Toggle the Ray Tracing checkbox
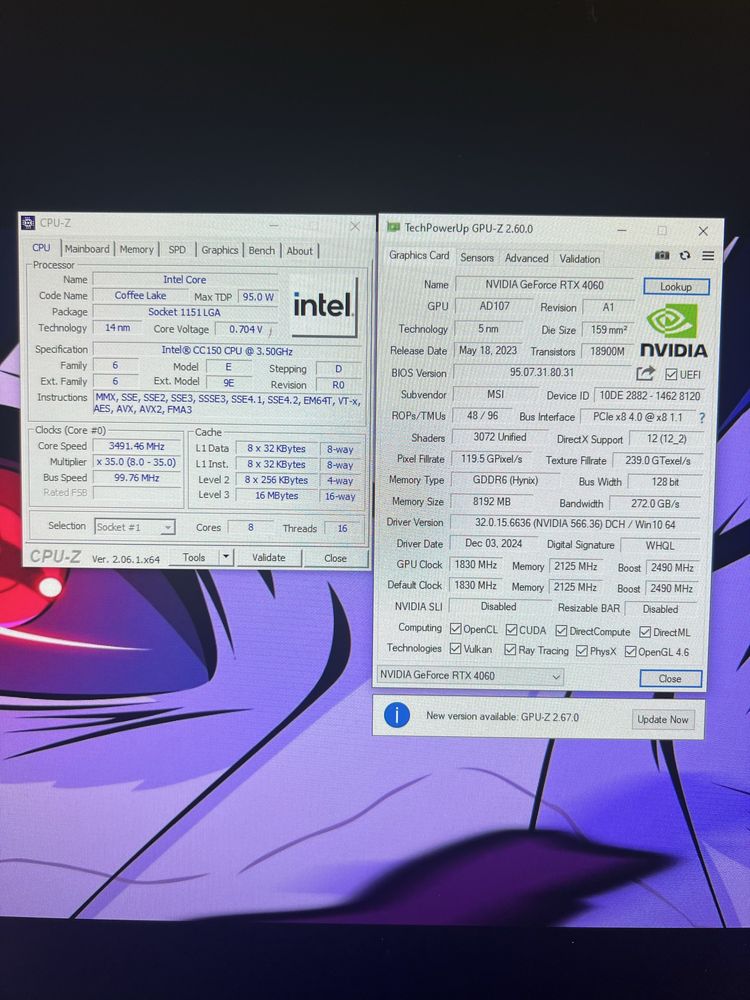750x1000 pixels. [510, 650]
